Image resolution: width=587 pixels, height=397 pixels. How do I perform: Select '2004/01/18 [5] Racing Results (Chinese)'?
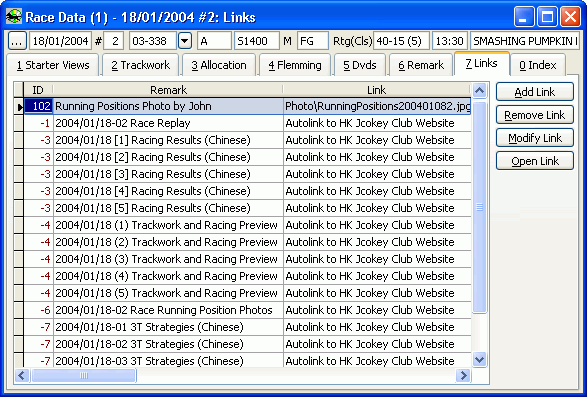[x=168, y=208]
